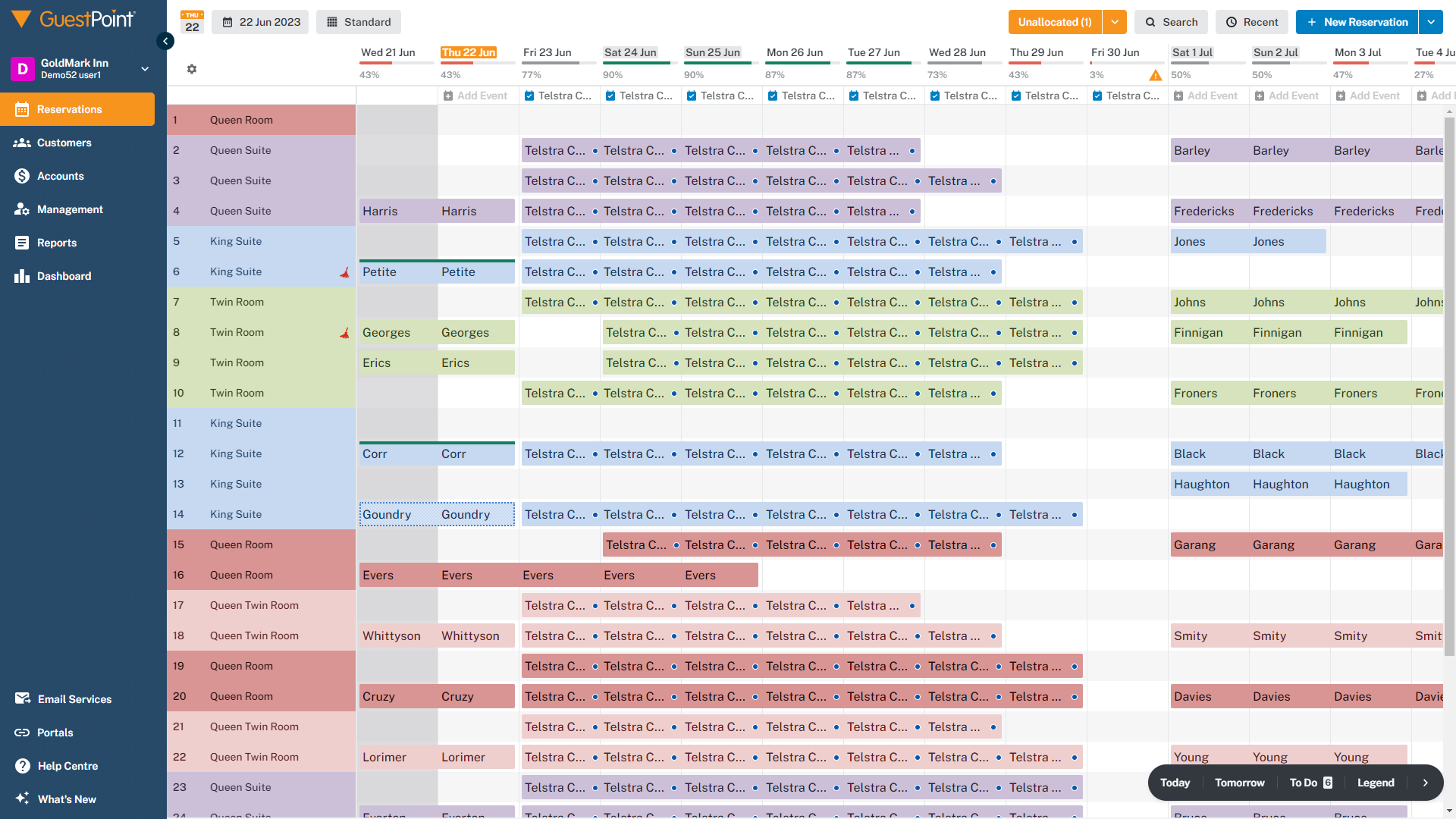Toggle the Telstra C event checkbox on Fri 23 Jun
Image resolution: width=1456 pixels, height=819 pixels.
point(529,96)
